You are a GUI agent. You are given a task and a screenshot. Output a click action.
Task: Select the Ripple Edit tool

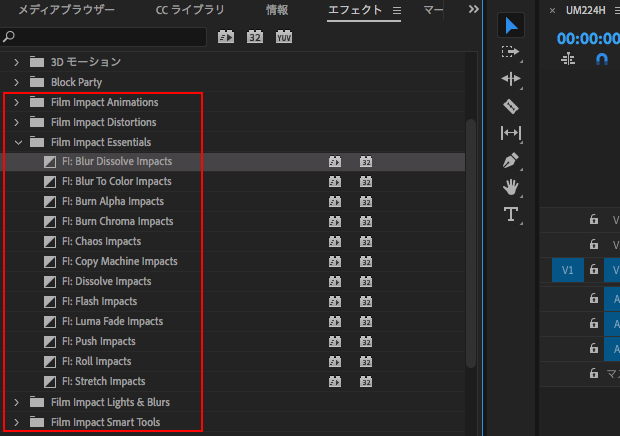510,79
